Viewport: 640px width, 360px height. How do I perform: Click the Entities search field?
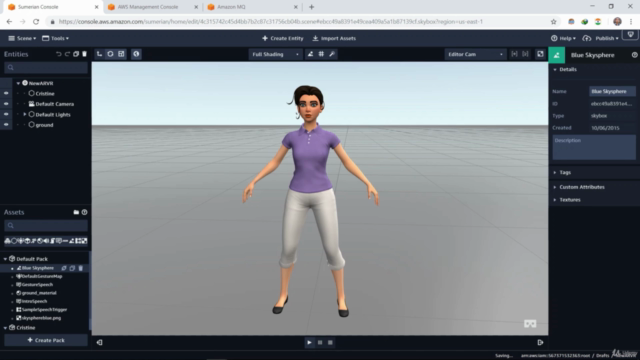46,67
